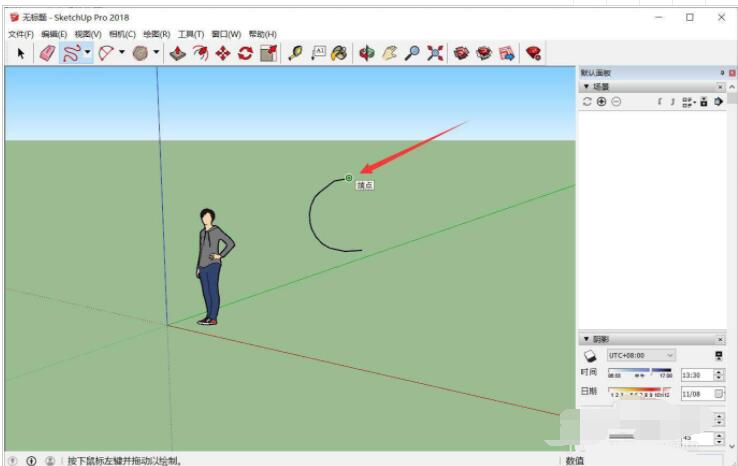Activate the Orbit camera tool

[367, 53]
